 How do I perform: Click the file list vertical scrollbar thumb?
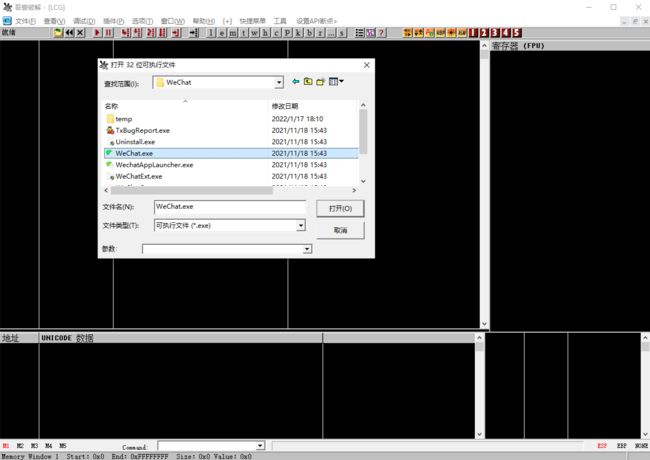363,131
